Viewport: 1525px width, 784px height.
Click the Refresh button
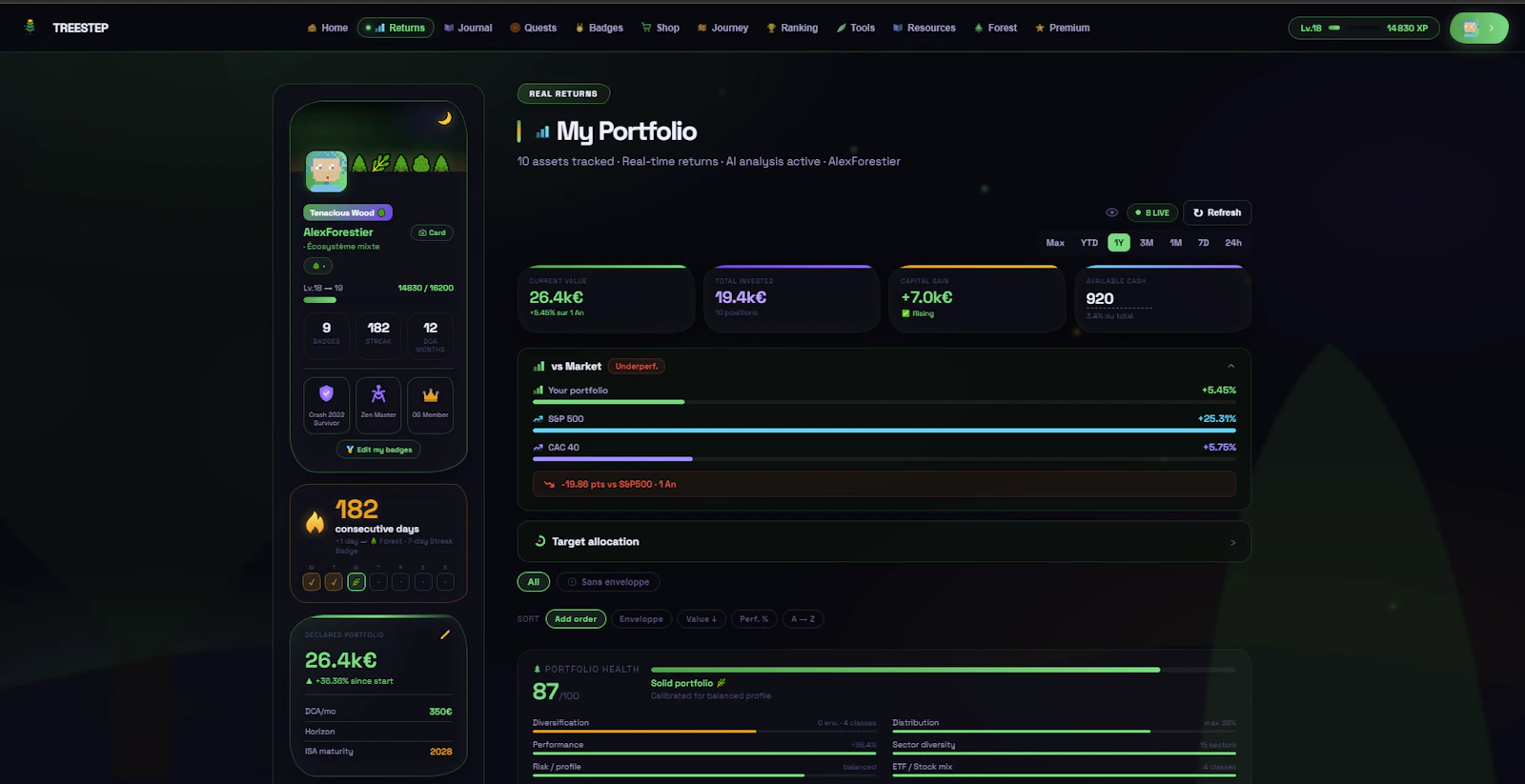1217,212
